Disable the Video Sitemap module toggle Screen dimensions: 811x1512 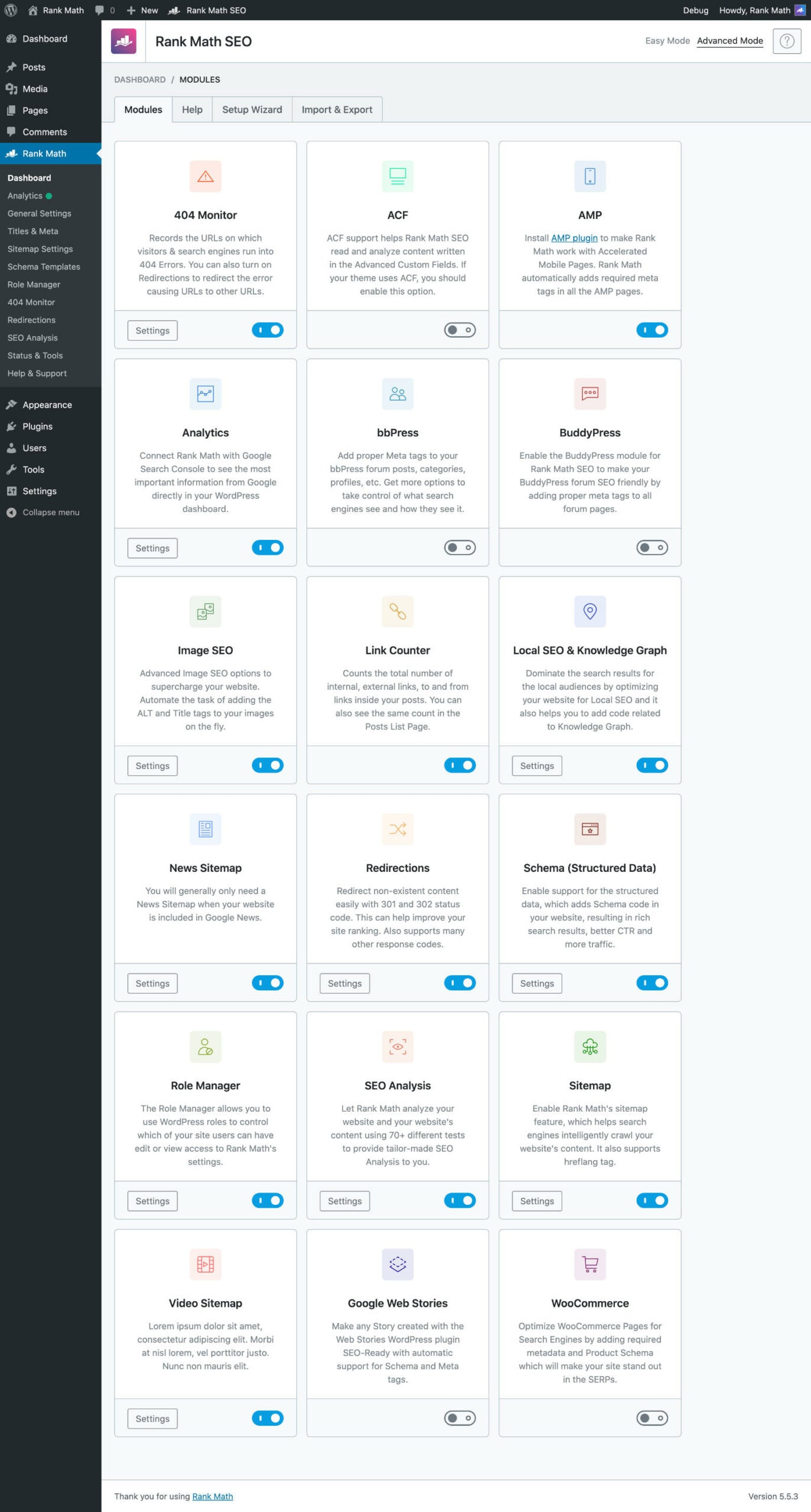coord(268,1418)
